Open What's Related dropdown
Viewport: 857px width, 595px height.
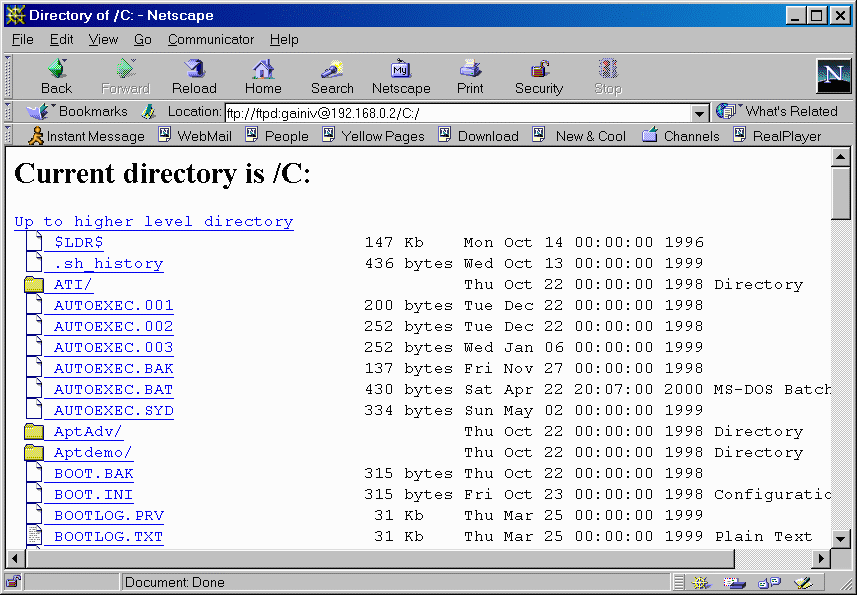777,111
